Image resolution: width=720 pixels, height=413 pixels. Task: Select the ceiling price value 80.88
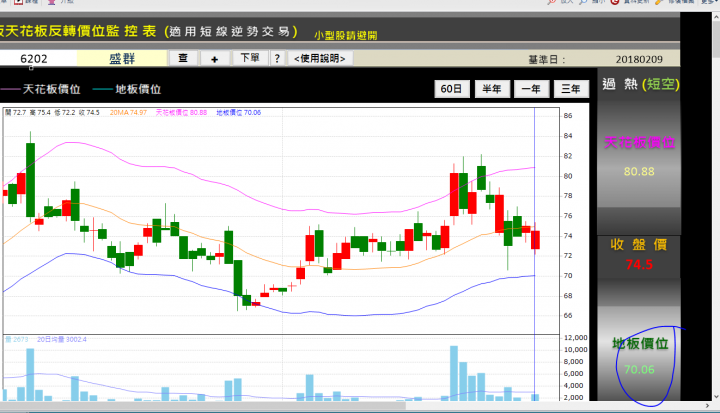(x=639, y=172)
